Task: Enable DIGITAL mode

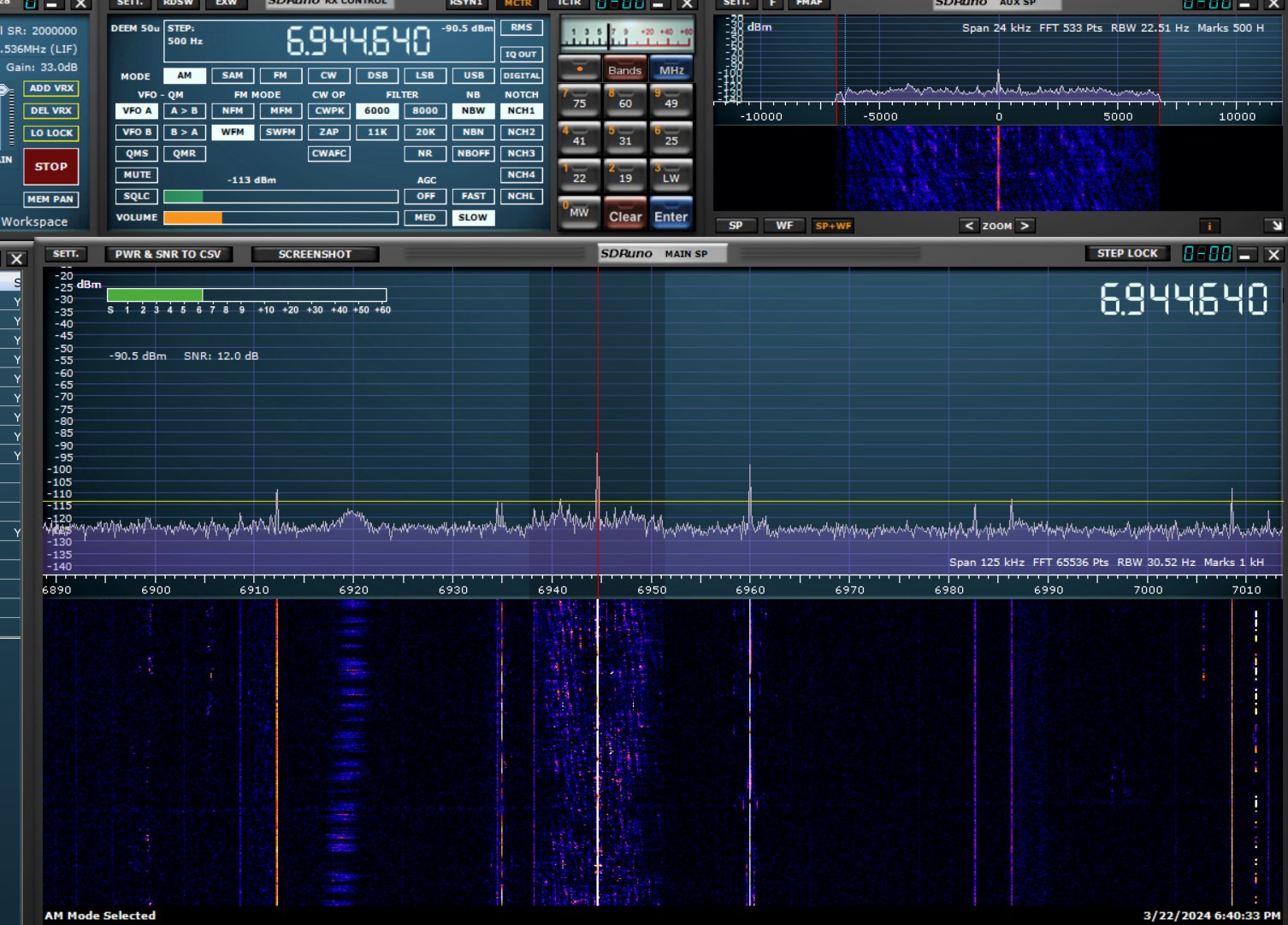Action: click(x=522, y=75)
